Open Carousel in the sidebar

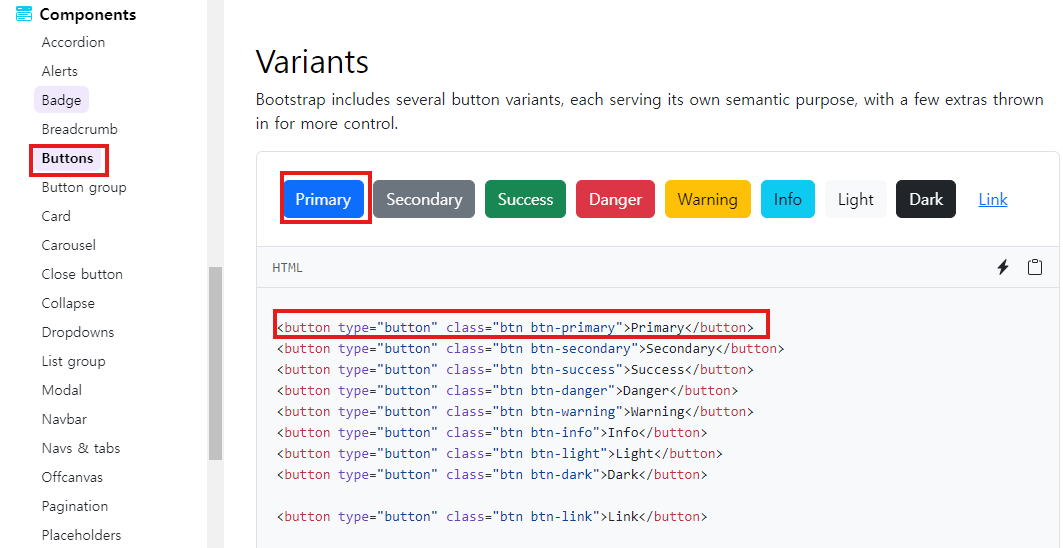point(68,246)
